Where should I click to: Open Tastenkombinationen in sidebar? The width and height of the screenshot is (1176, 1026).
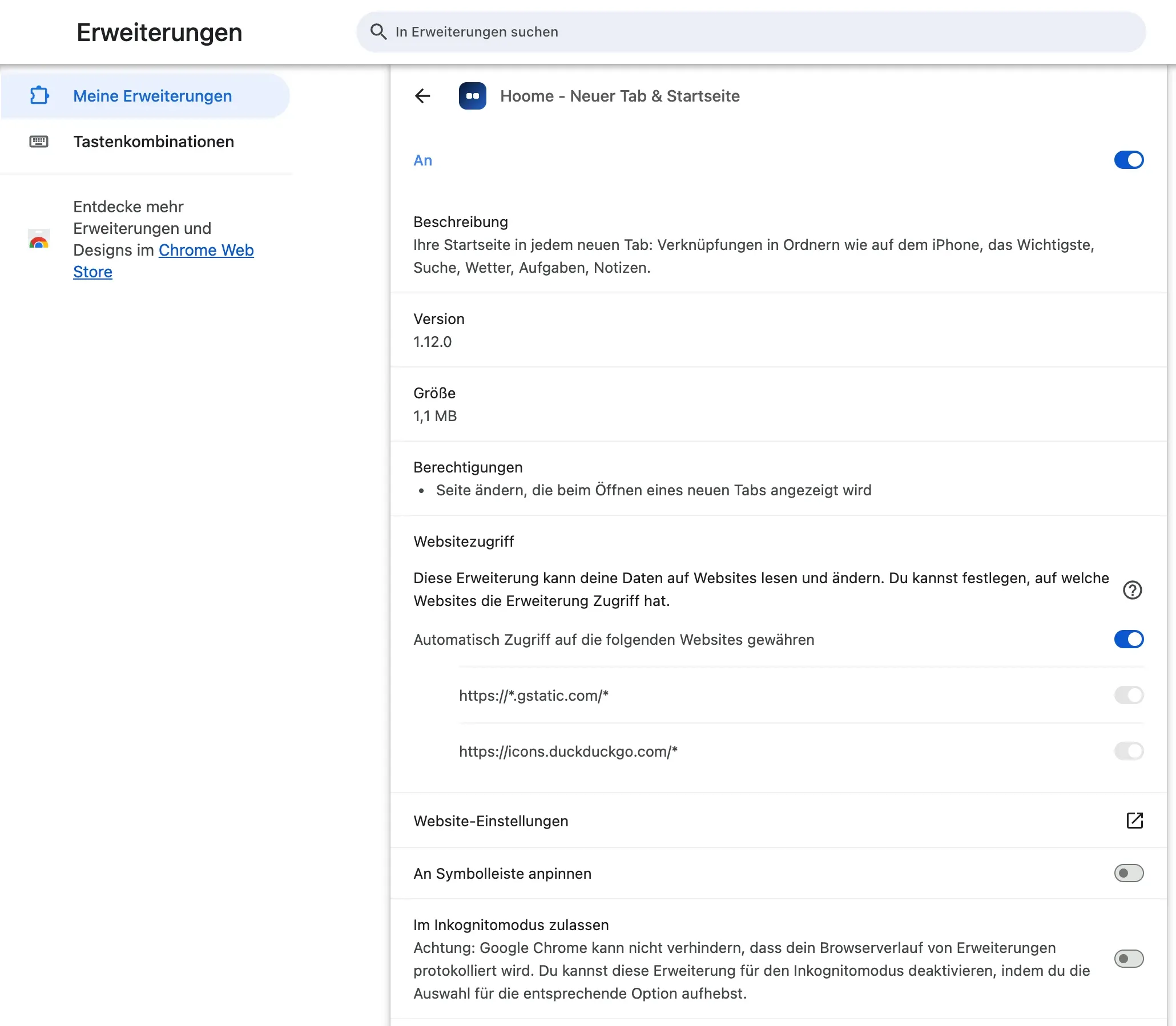146,142
